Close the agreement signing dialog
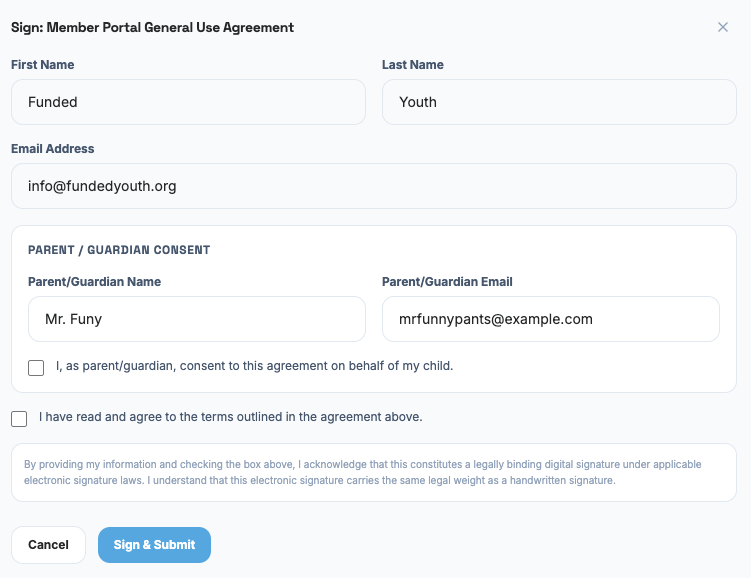 (x=723, y=27)
